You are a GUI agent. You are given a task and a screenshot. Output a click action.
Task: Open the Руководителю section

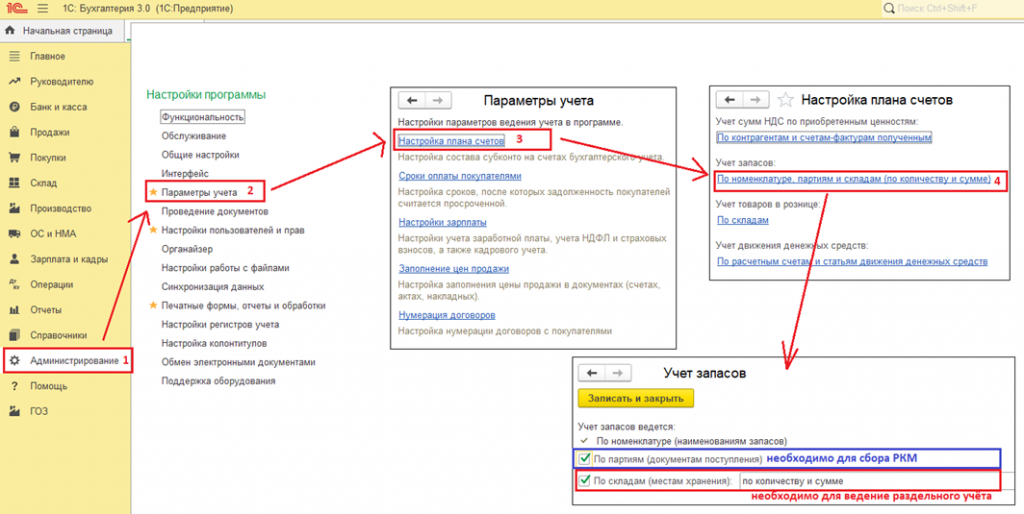click(x=61, y=82)
